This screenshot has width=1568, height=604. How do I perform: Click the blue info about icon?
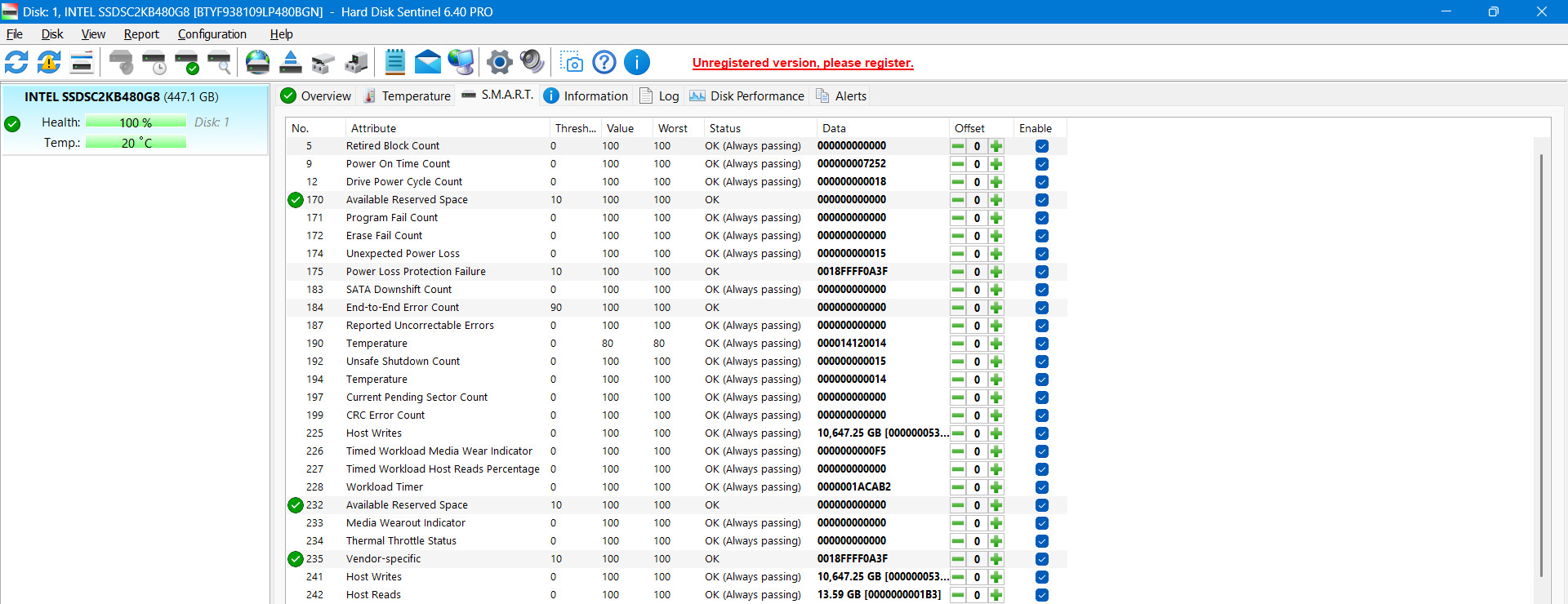tap(637, 62)
